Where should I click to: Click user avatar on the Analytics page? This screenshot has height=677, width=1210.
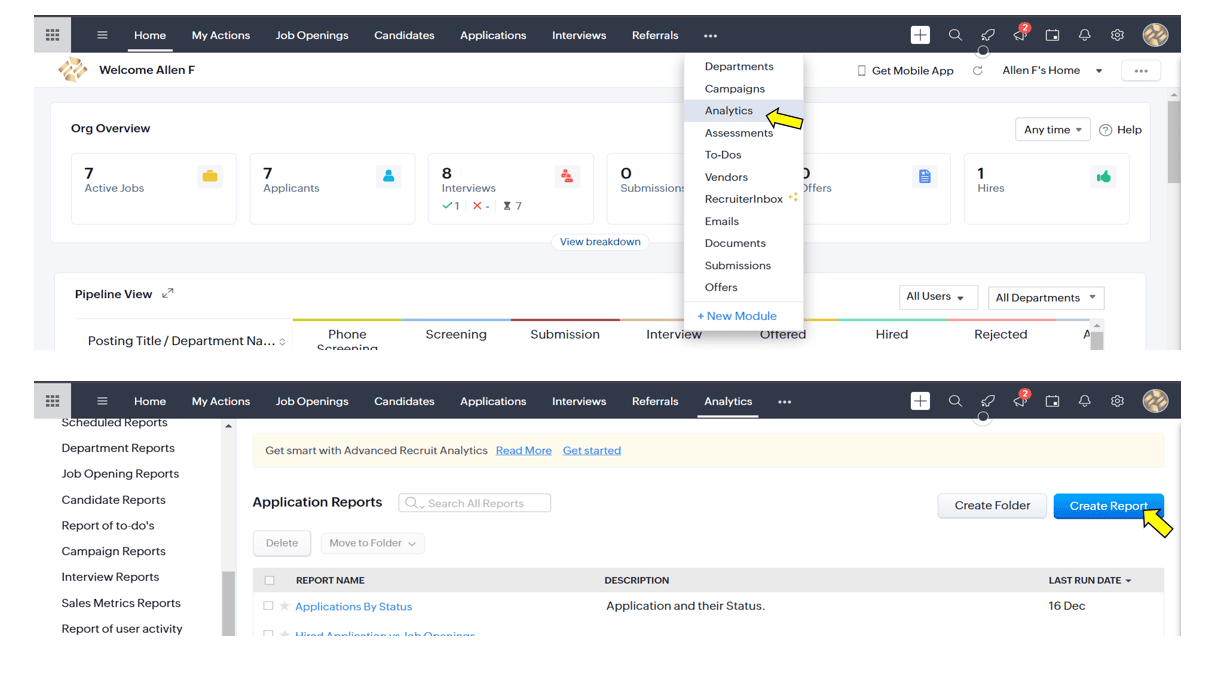pyautogui.click(x=1155, y=401)
